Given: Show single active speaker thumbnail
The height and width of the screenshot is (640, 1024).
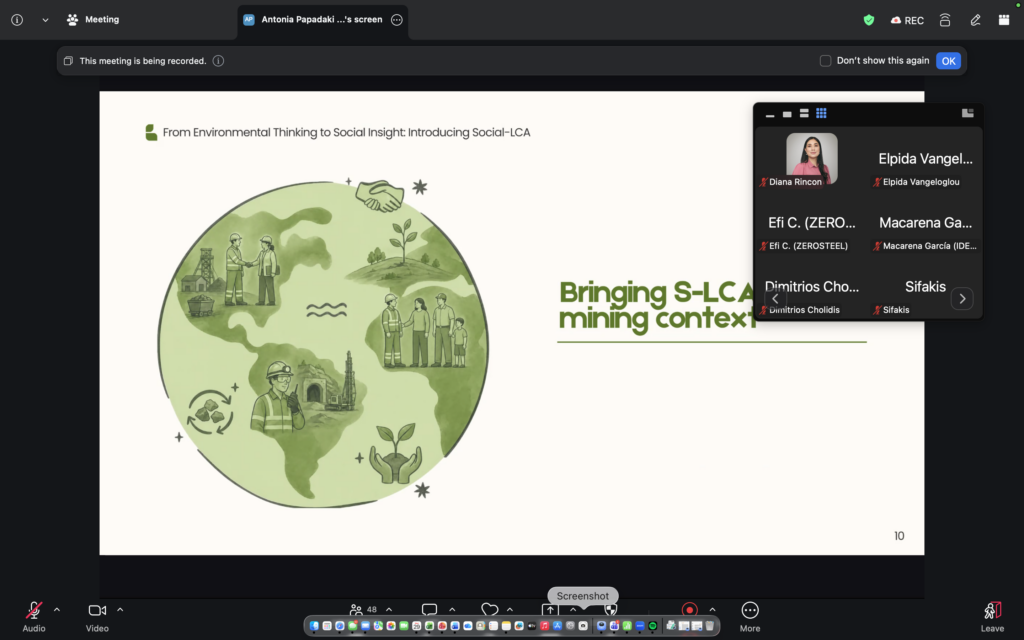Looking at the screenshot, I should tap(787, 114).
